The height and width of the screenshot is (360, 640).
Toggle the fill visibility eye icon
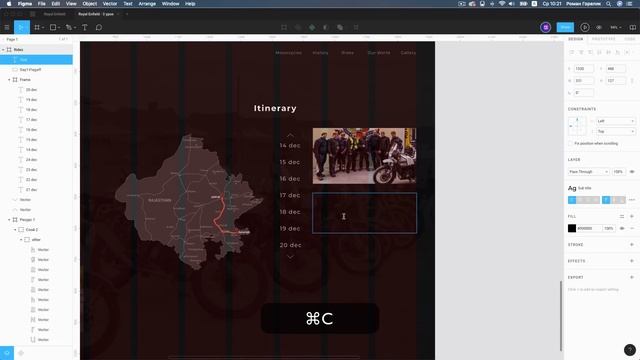(x=622, y=228)
